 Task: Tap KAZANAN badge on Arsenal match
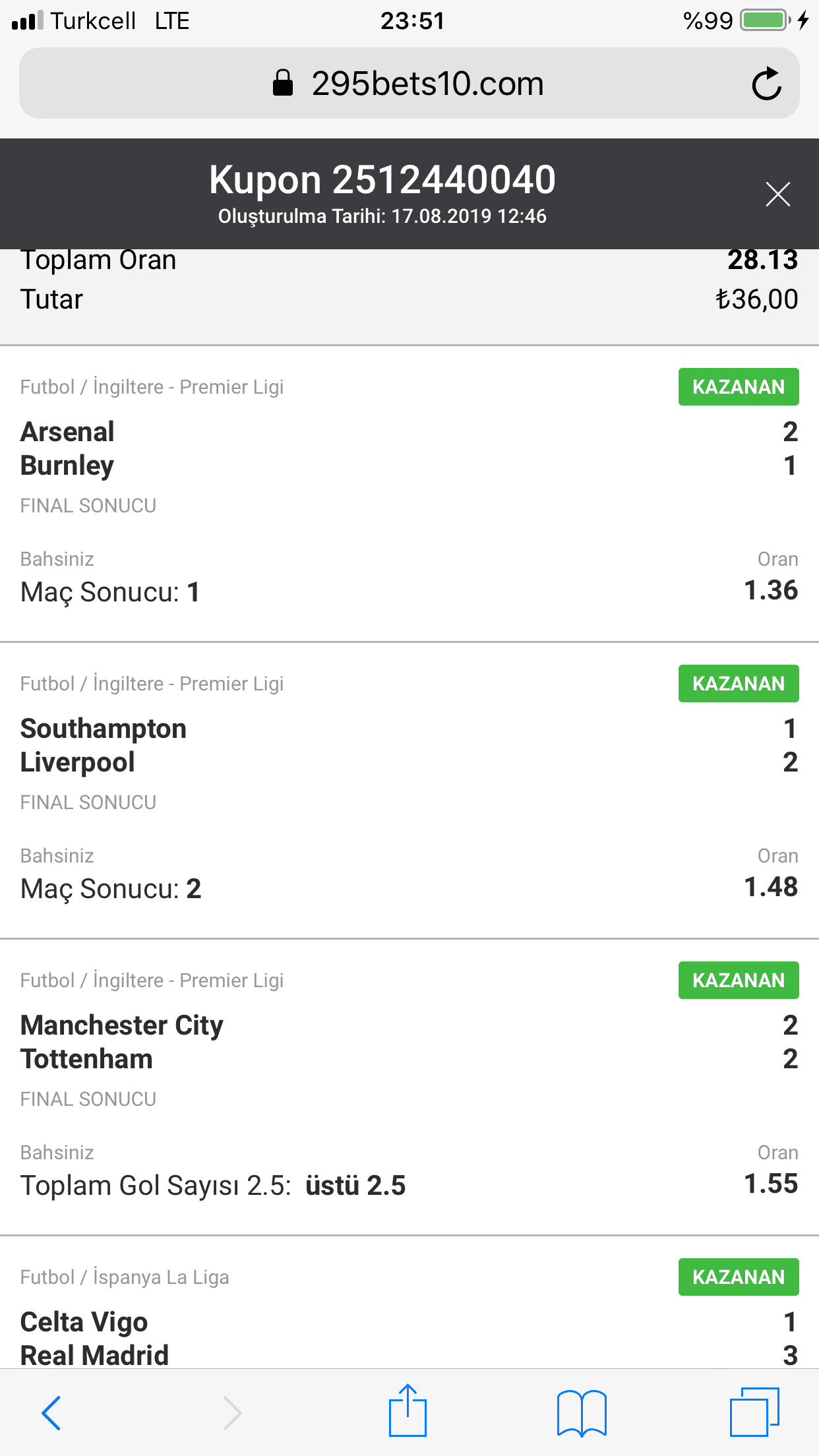click(739, 386)
